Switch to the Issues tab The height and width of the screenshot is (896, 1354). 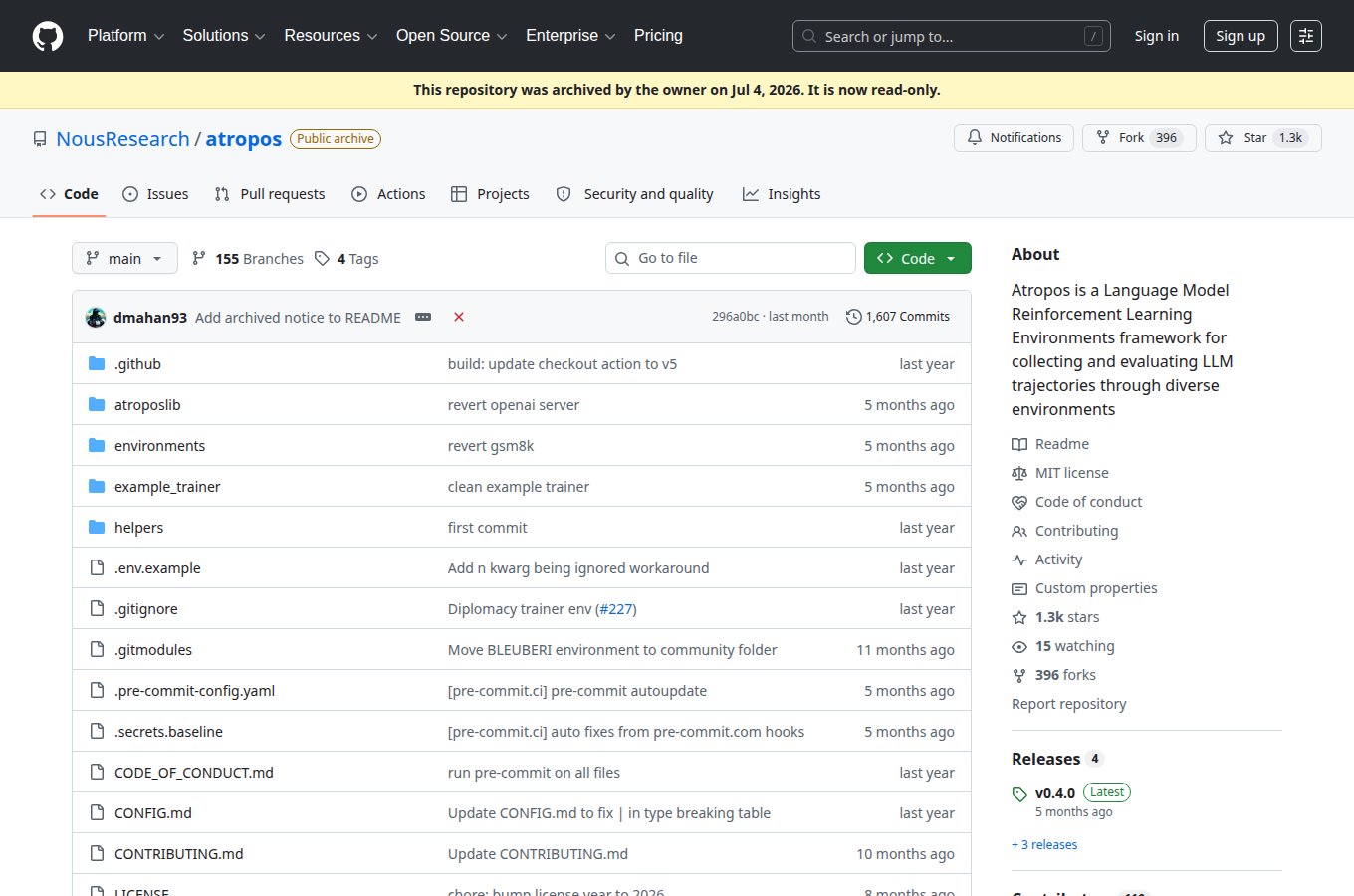click(155, 194)
